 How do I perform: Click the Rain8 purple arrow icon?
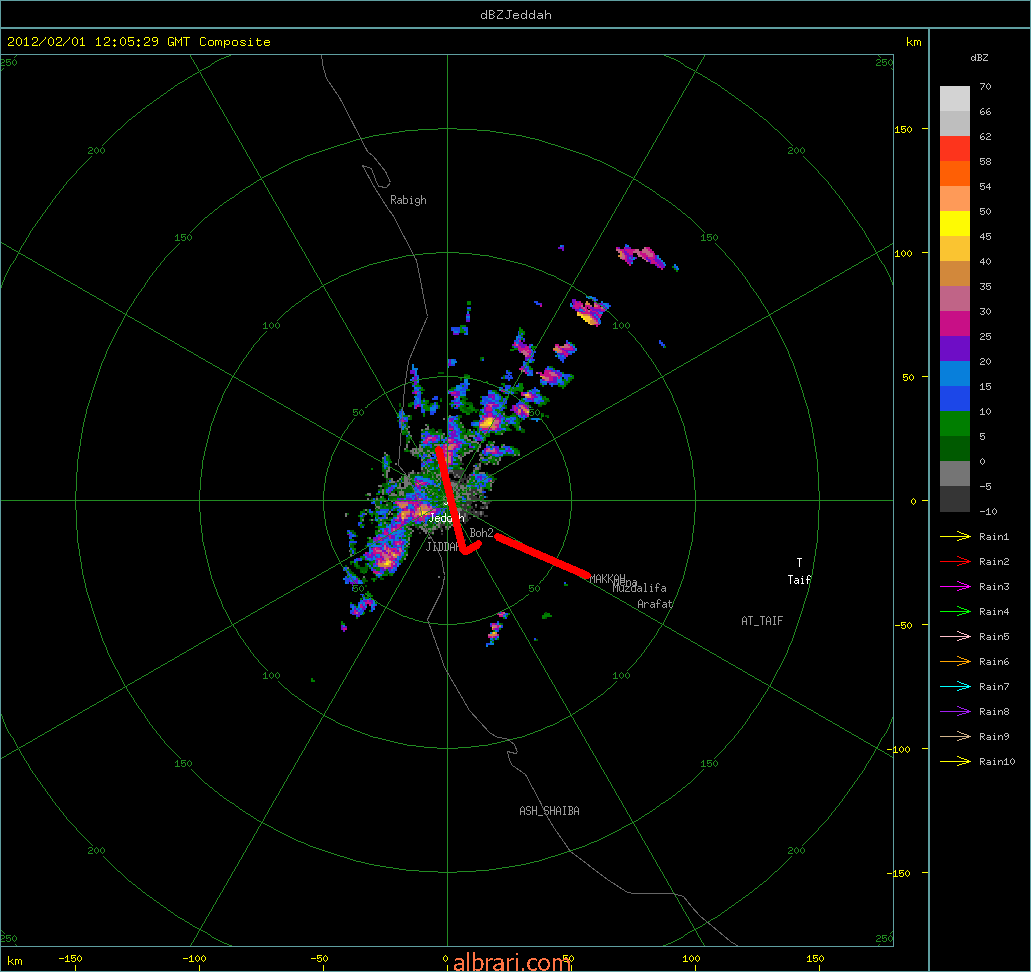pyautogui.click(x=955, y=712)
